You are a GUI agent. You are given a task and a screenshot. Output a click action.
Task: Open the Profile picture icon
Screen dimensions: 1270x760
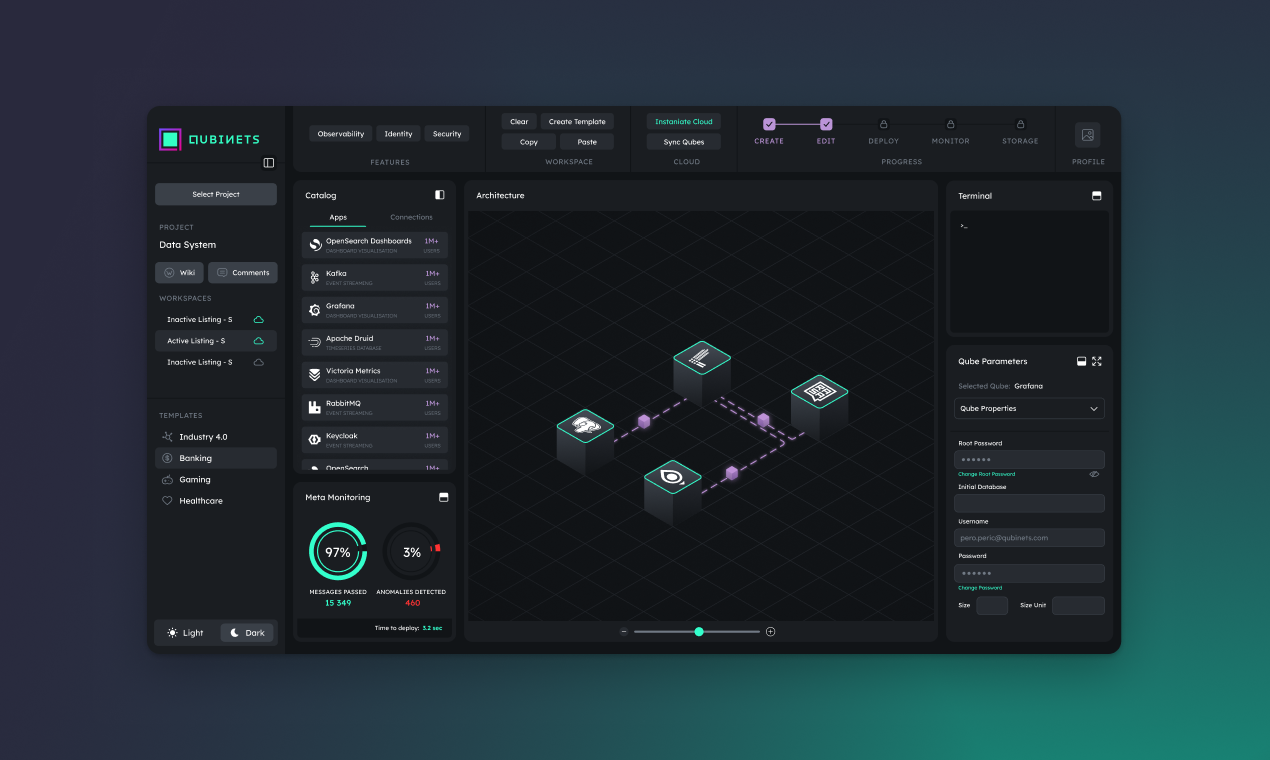[1088, 135]
